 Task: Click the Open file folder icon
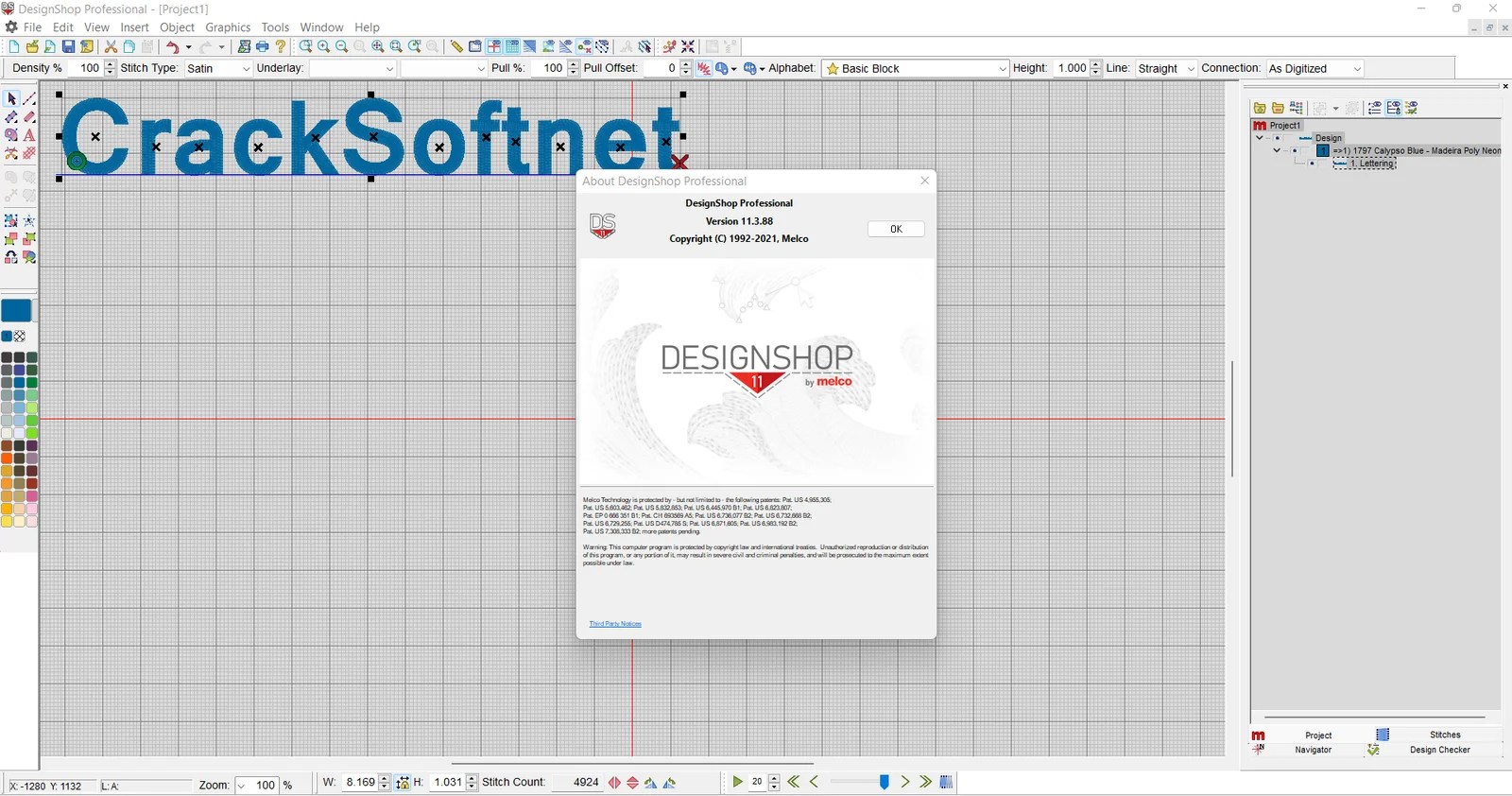pos(32,46)
